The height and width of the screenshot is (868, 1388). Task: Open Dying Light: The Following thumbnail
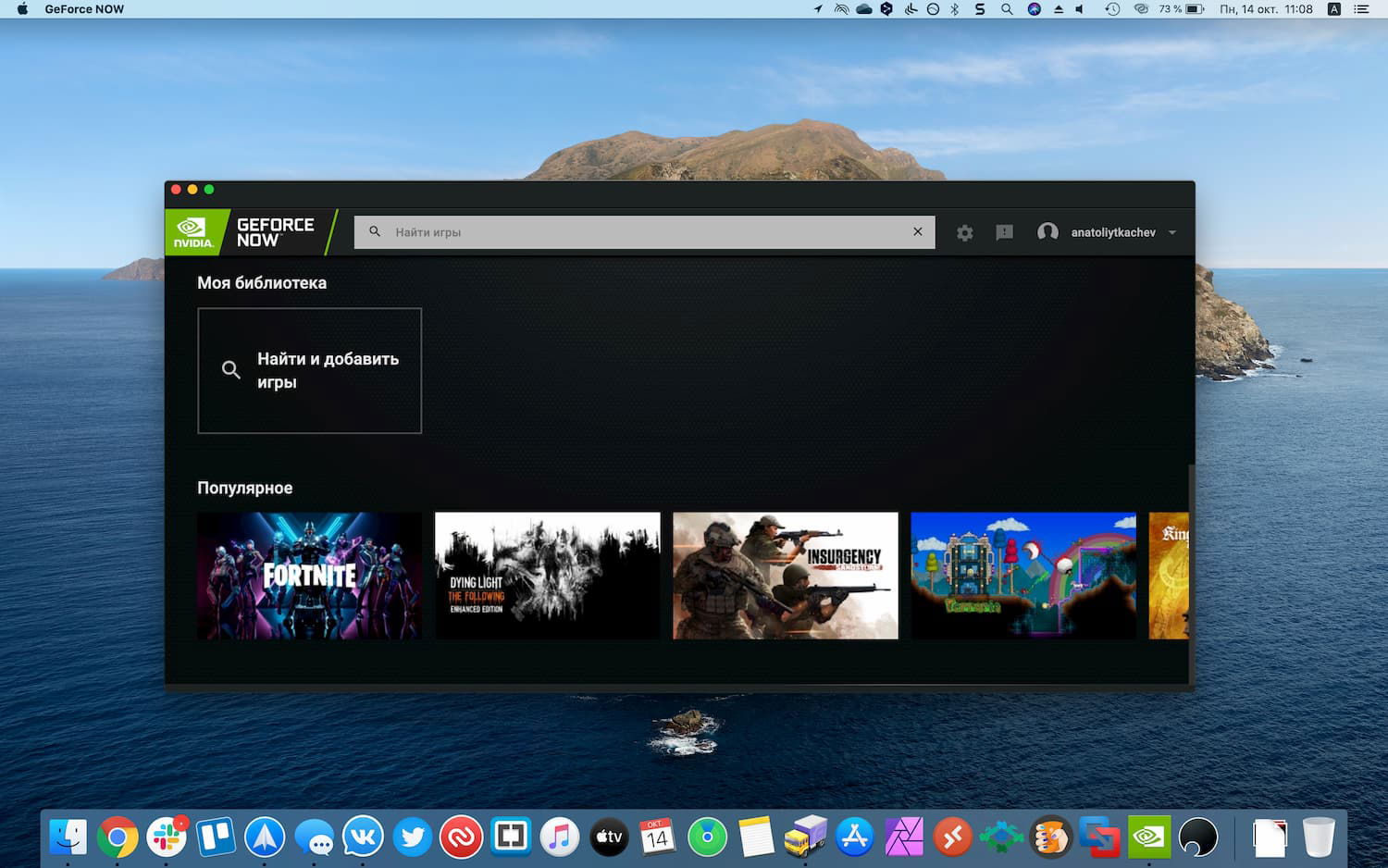(x=546, y=575)
